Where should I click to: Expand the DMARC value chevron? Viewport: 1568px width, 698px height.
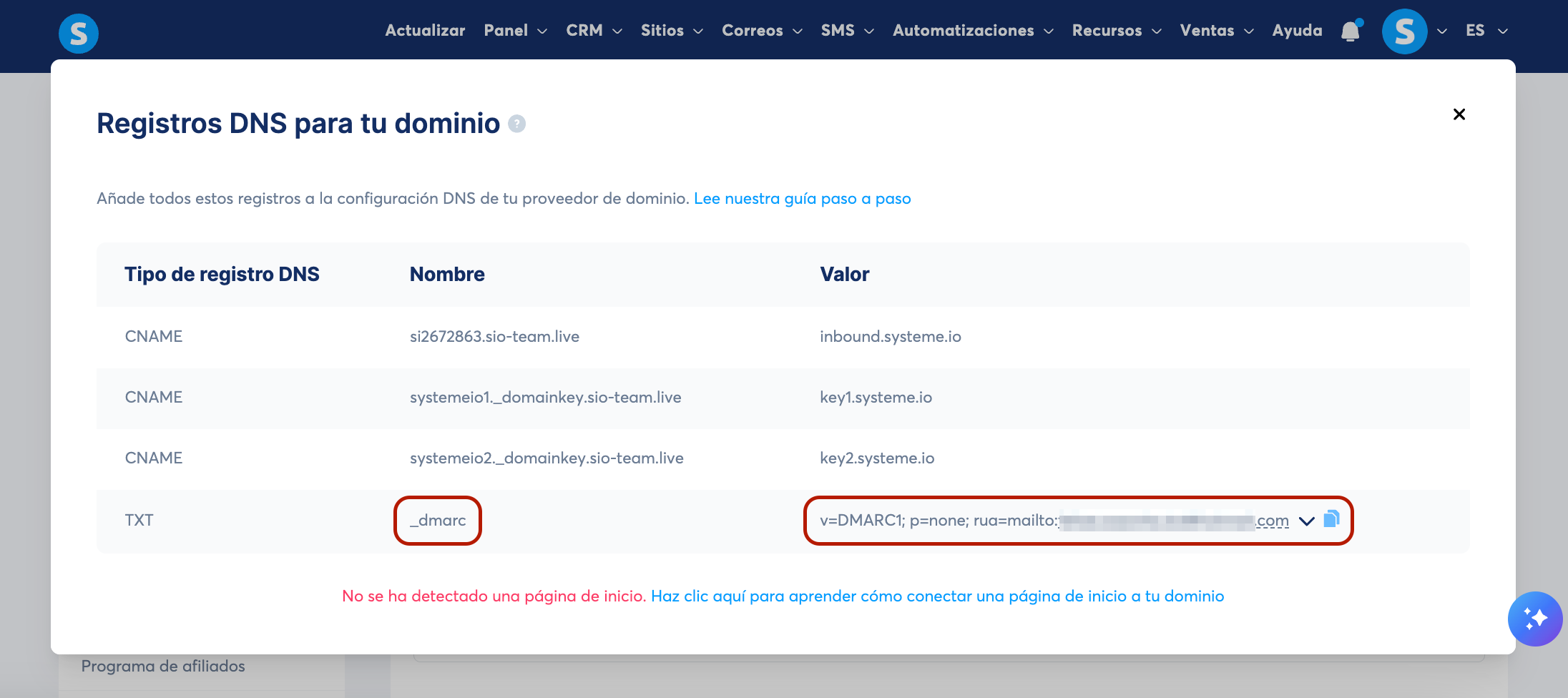[1307, 521]
